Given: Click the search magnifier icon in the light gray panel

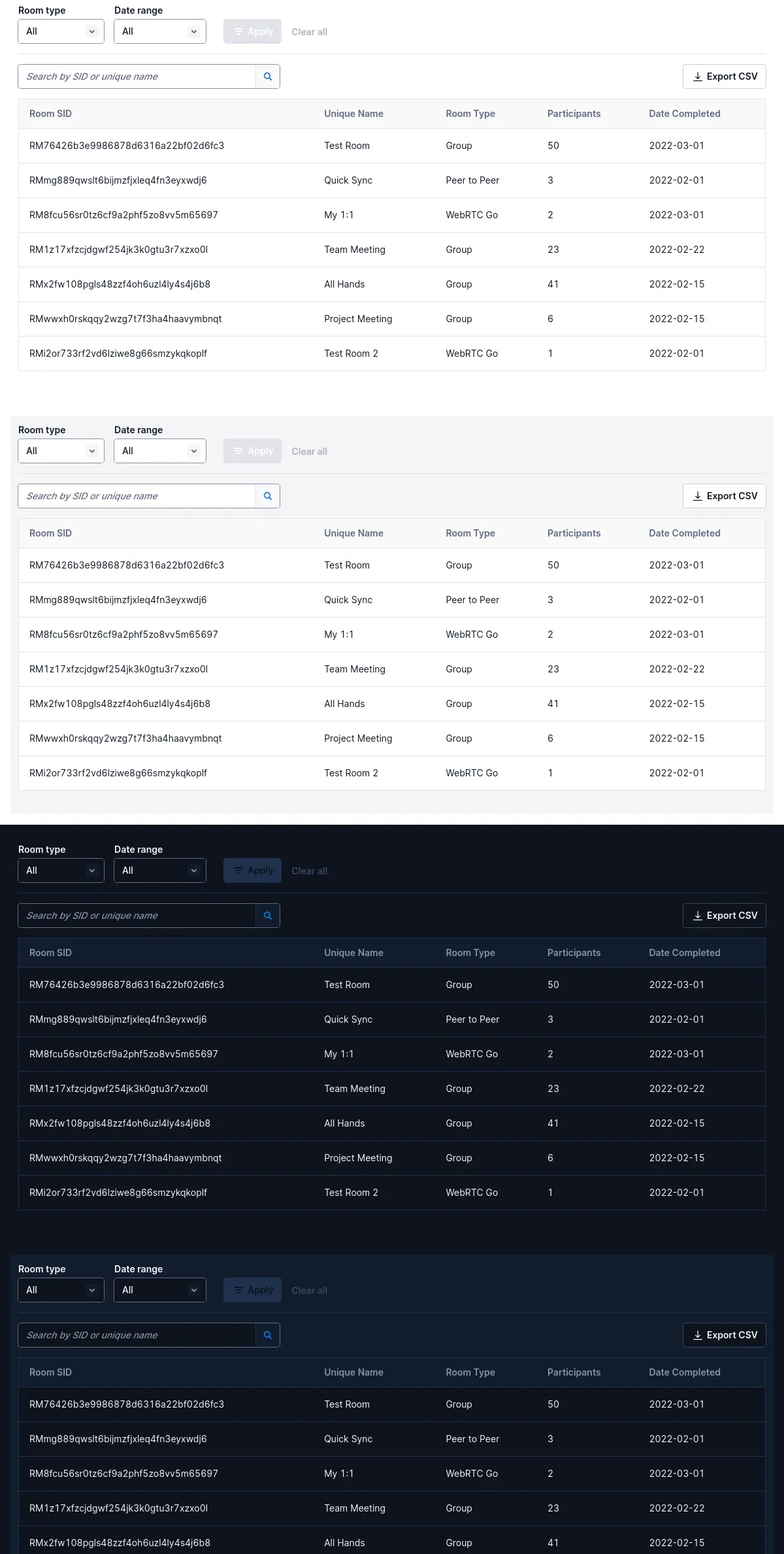Looking at the screenshot, I should click(x=268, y=496).
